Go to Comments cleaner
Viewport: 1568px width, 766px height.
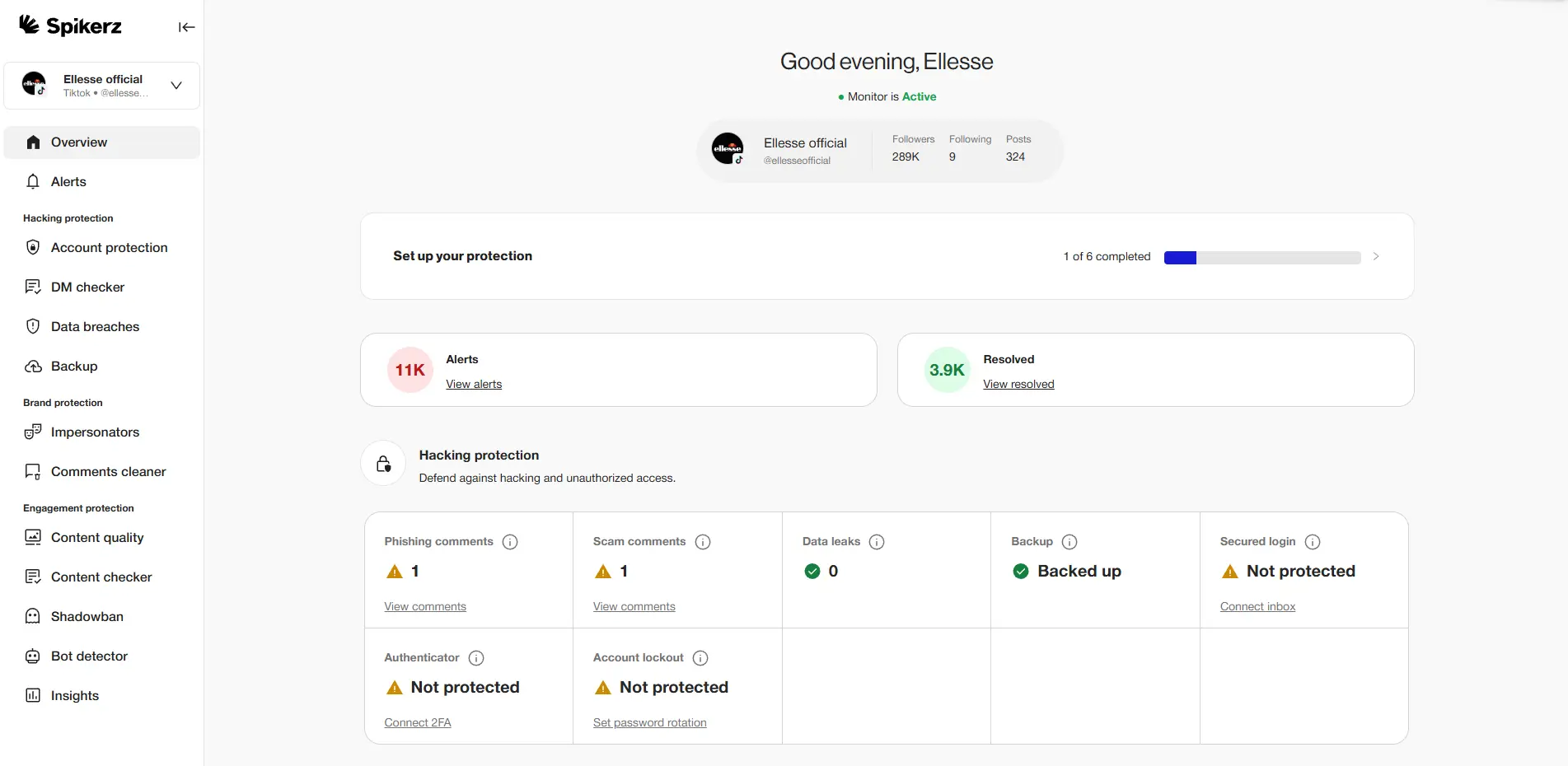[102, 472]
